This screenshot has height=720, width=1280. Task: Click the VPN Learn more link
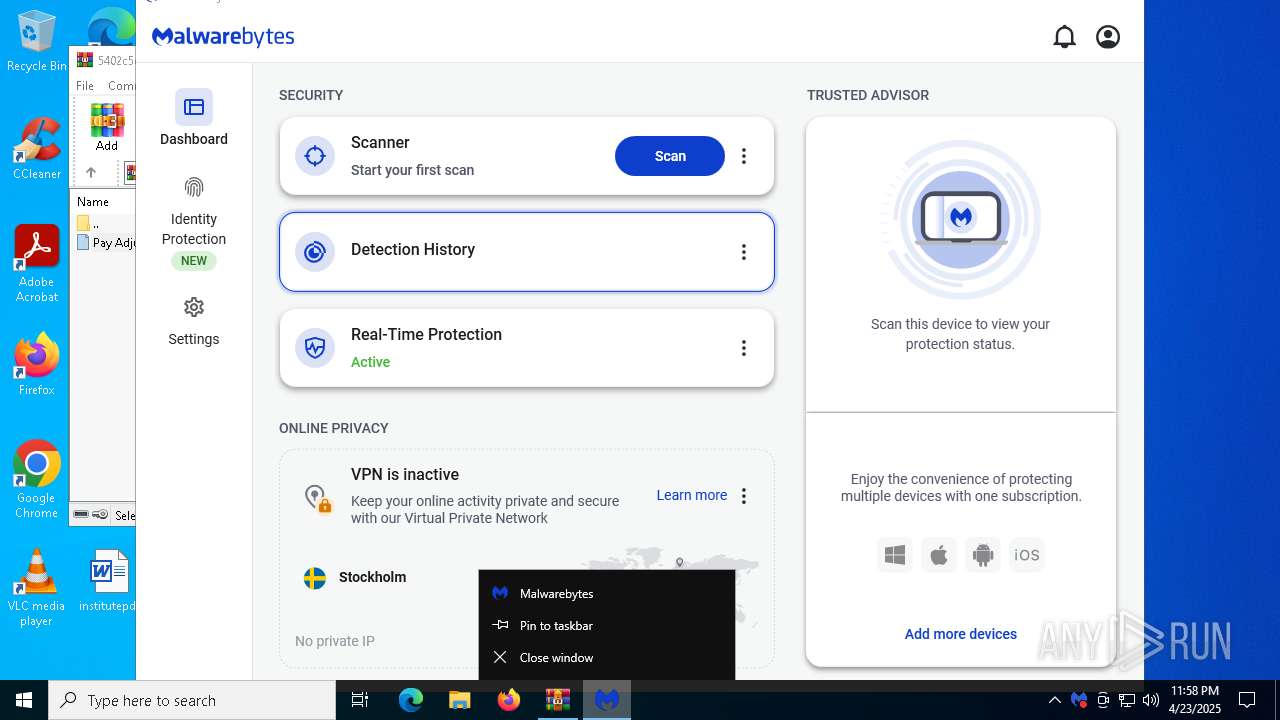click(692, 495)
